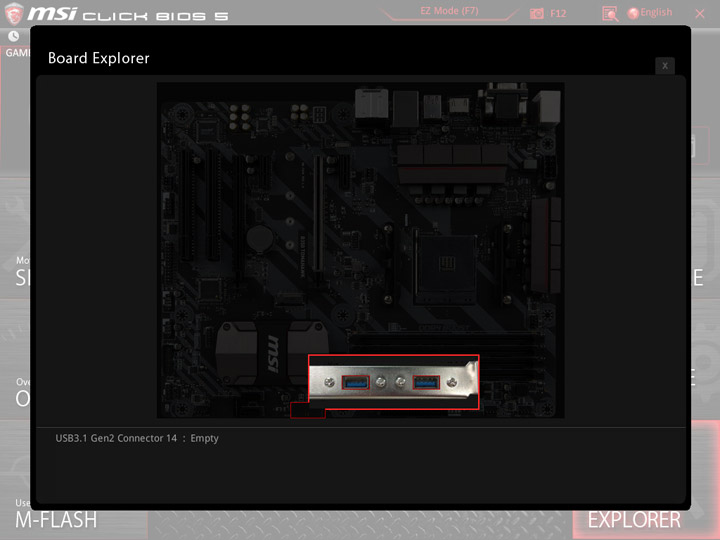The image size is (720, 540).
Task: Select the left blue USB port on bracket
Action: click(355, 382)
